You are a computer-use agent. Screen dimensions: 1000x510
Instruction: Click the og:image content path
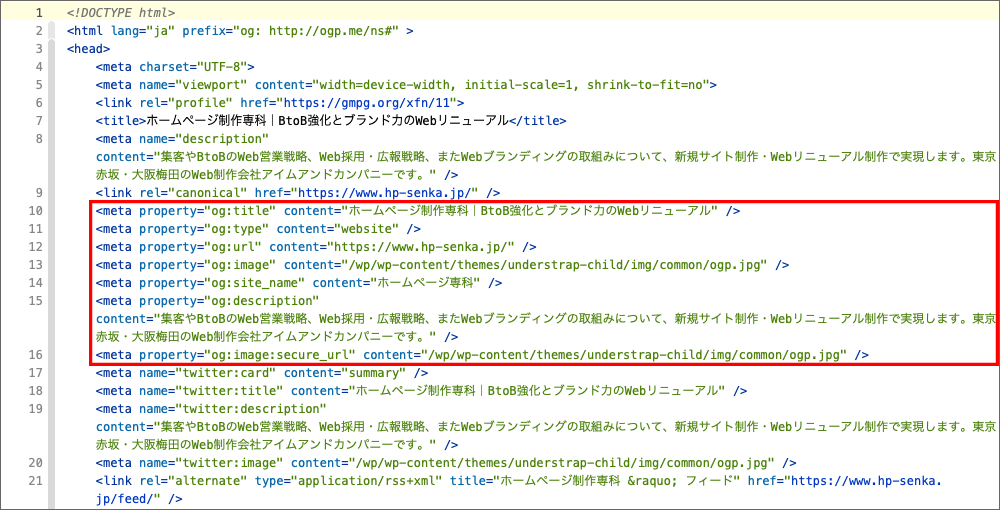pos(554,264)
